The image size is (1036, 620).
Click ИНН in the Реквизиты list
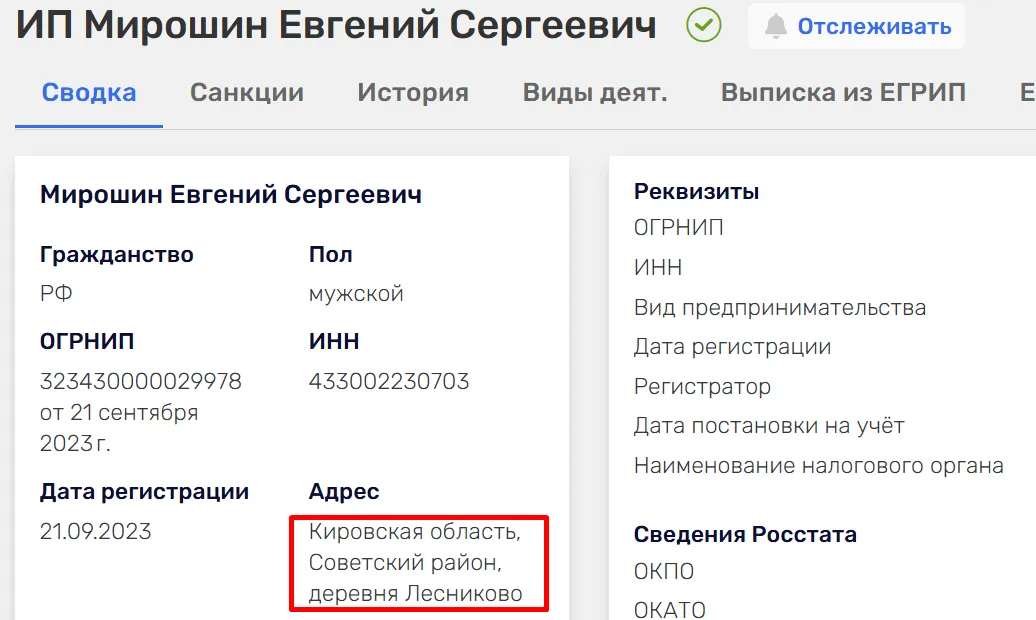pos(658,268)
